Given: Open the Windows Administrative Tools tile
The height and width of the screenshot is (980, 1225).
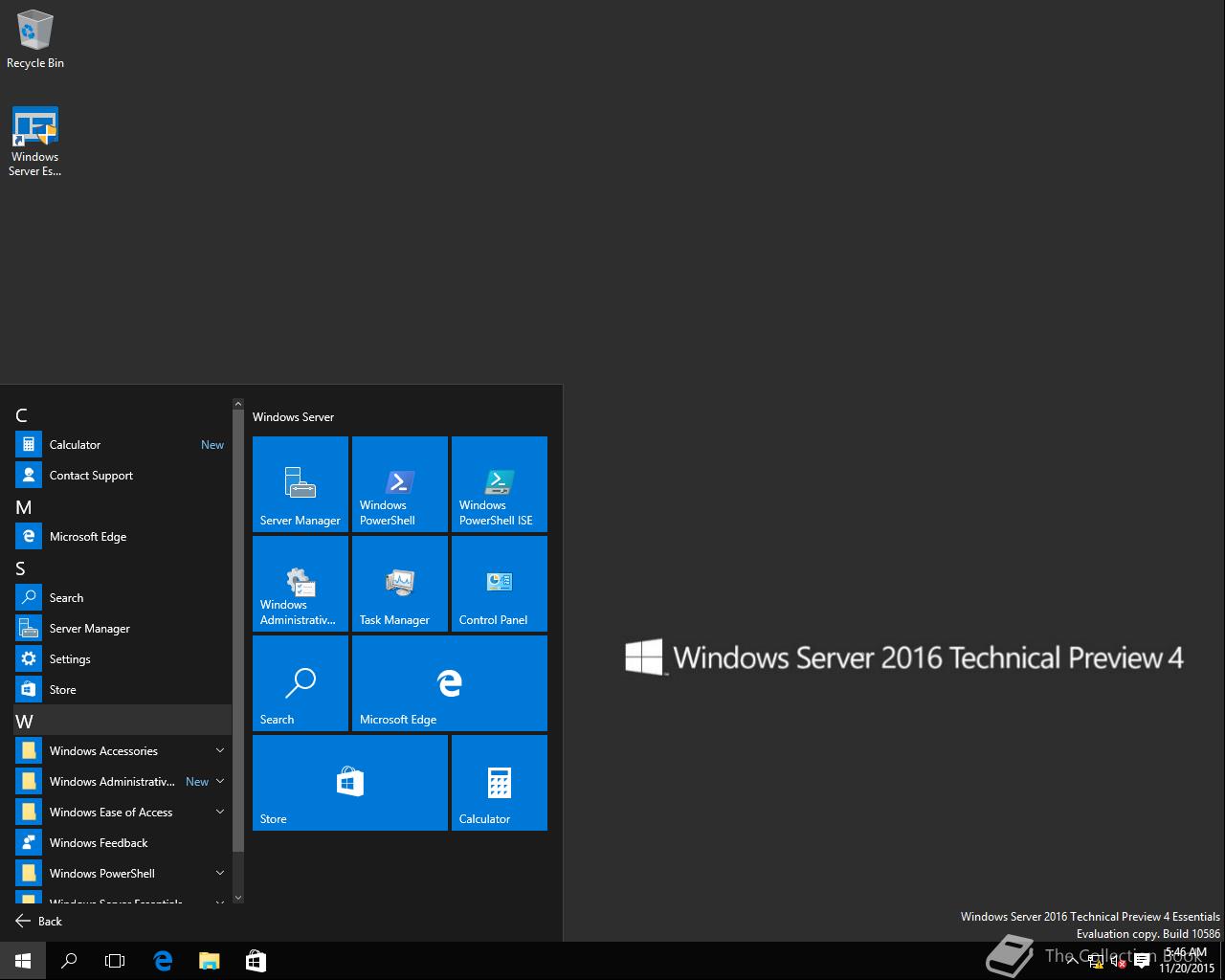Looking at the screenshot, I should pyautogui.click(x=301, y=584).
